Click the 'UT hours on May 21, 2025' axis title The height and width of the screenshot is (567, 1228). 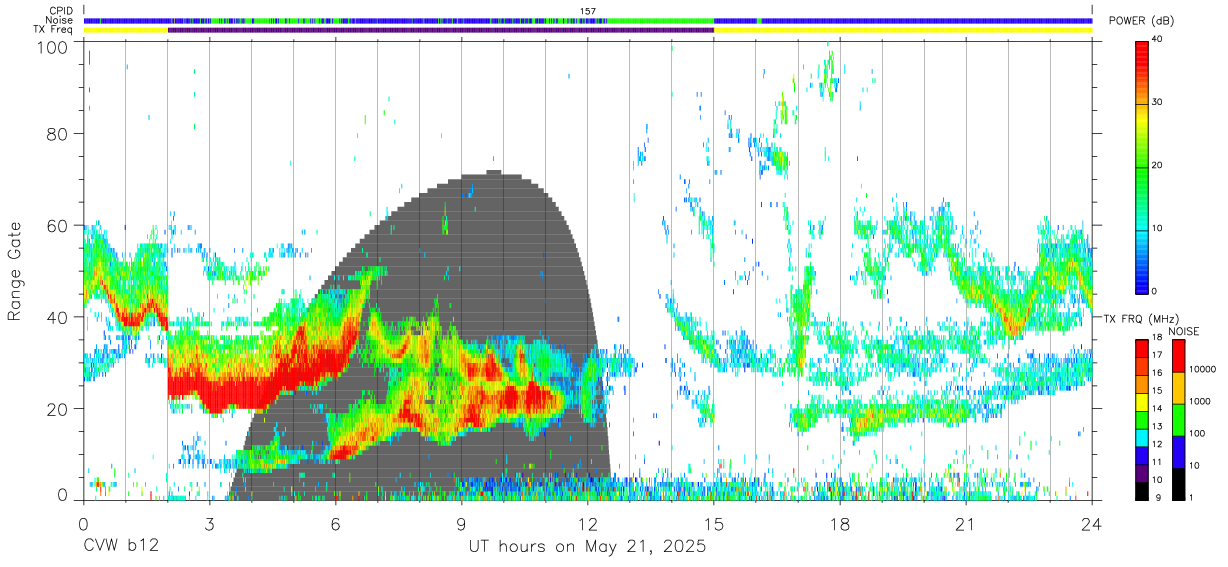[587, 547]
